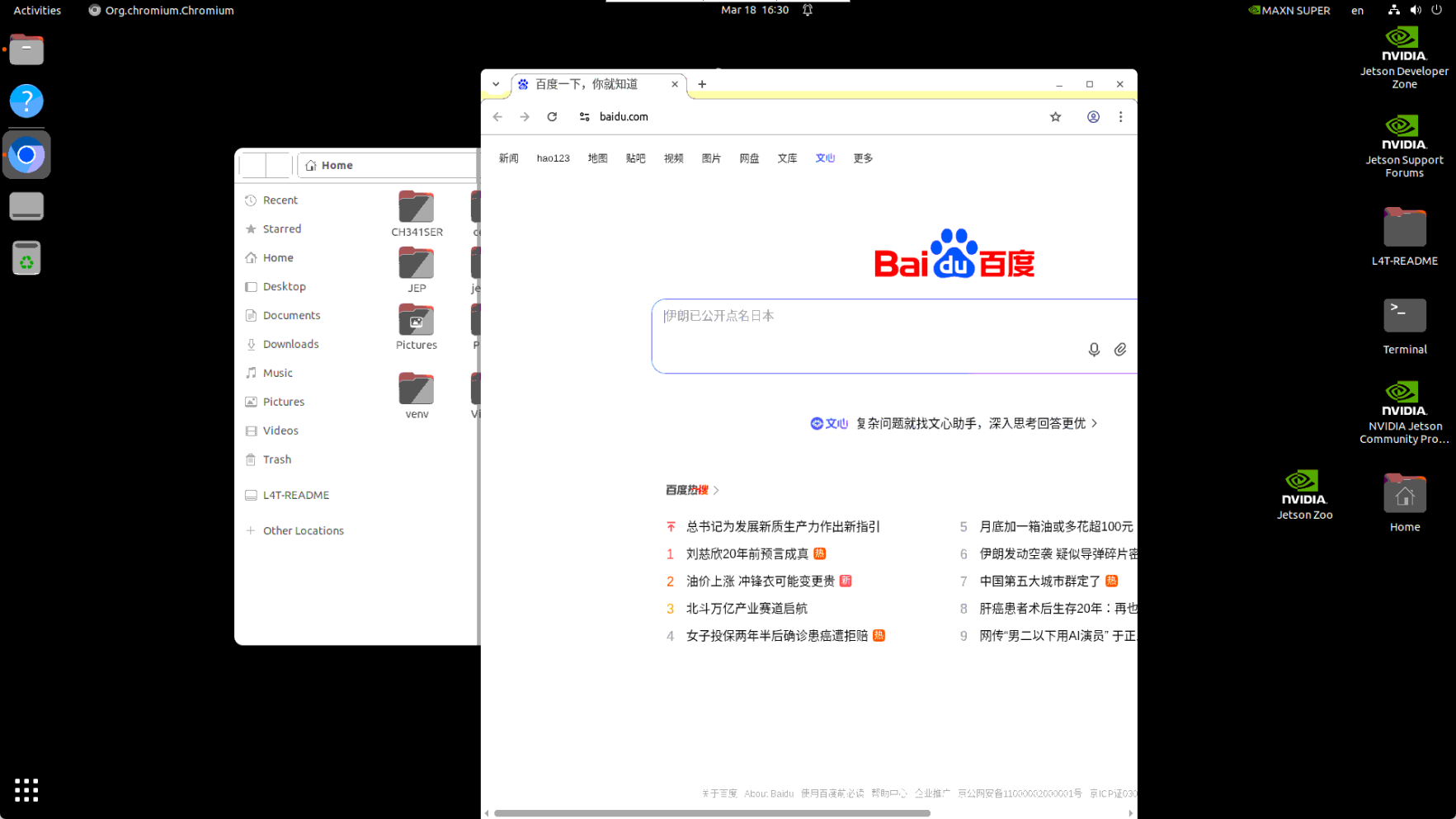The image size is (1456, 819).
Task: Open the 视频 link
Action: 673,158
